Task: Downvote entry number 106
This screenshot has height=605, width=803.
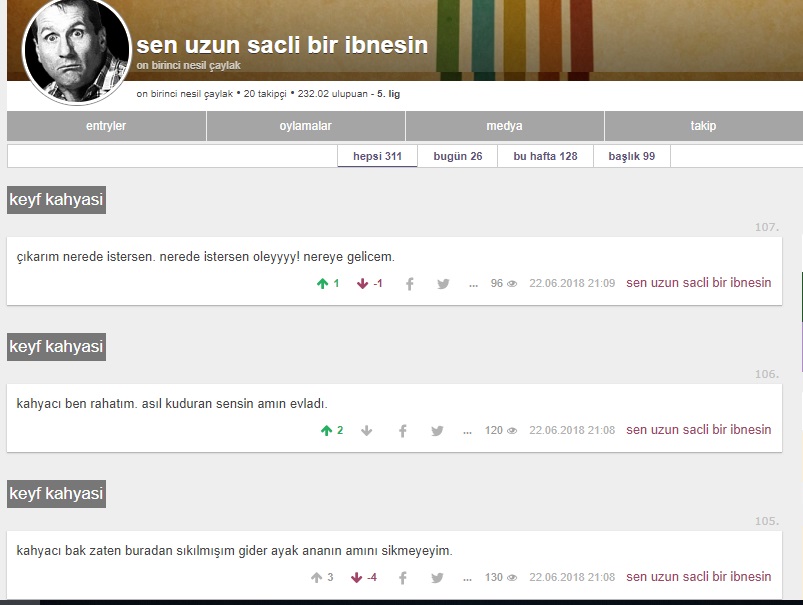Action: pos(366,431)
